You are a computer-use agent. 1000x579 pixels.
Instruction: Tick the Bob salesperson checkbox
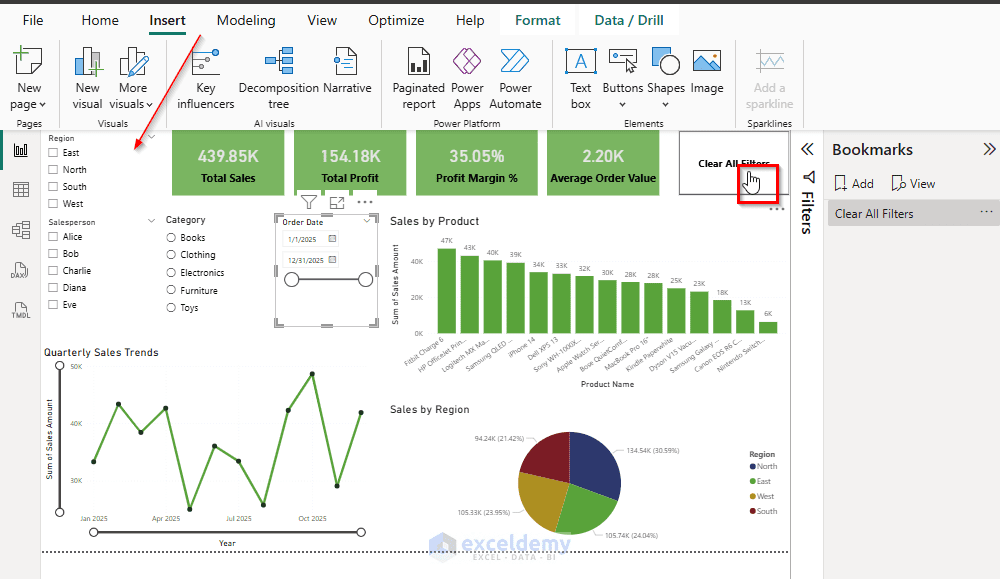[x=54, y=254]
